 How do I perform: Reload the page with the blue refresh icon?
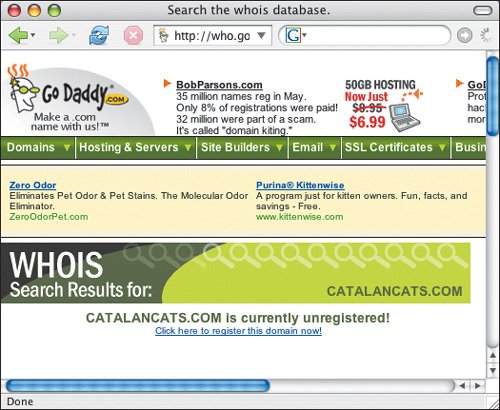99,35
